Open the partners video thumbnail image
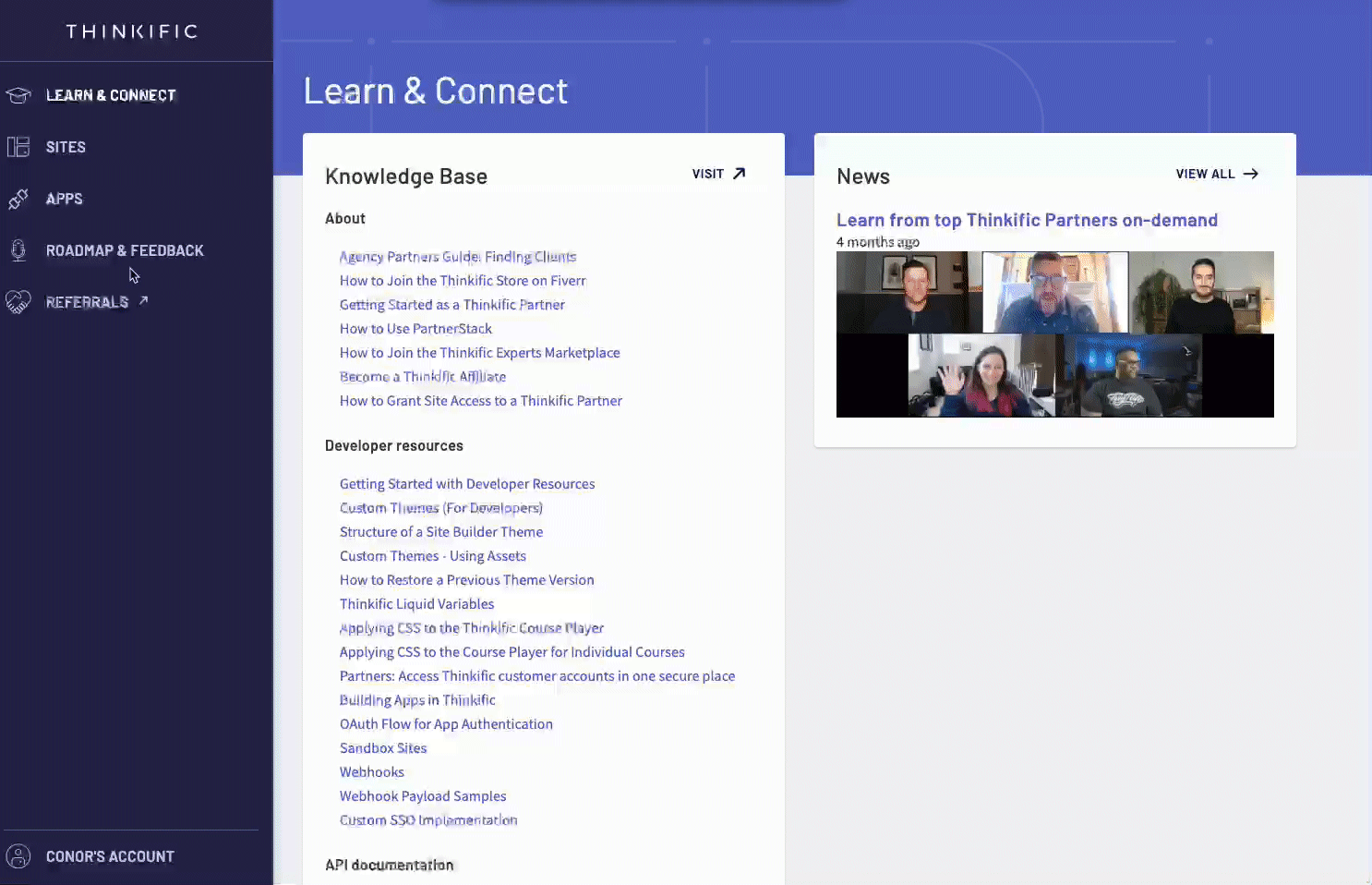Screen dimensions: 1372x885 (x=1055, y=334)
